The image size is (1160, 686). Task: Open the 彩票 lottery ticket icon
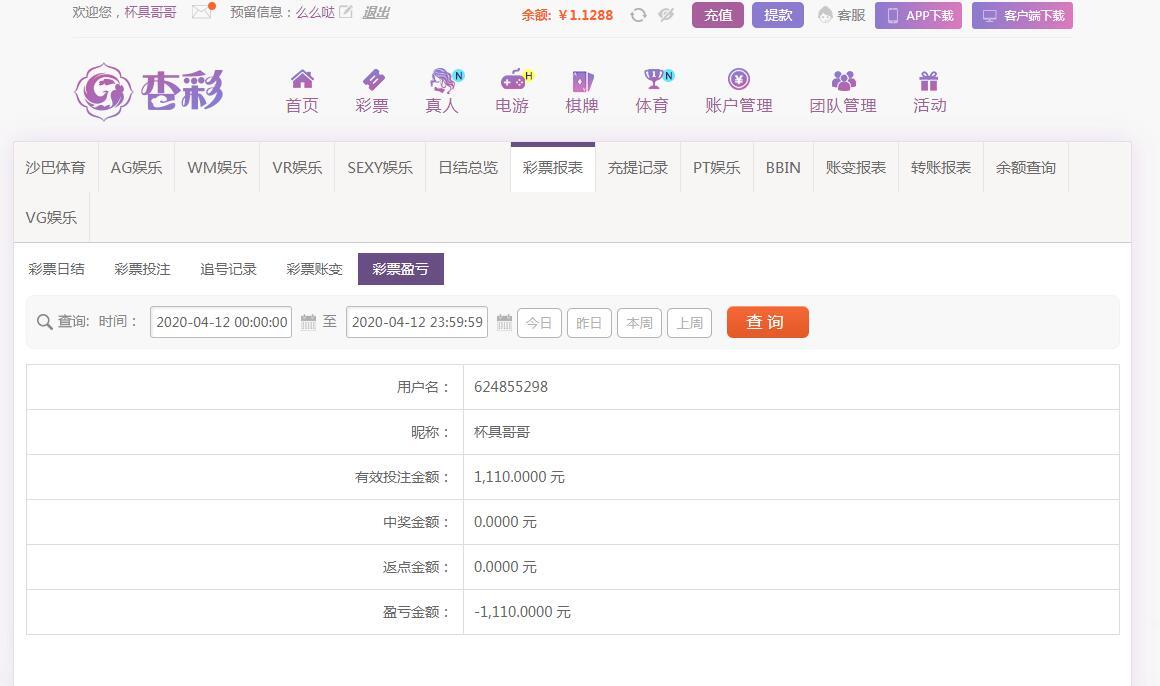pos(372,79)
